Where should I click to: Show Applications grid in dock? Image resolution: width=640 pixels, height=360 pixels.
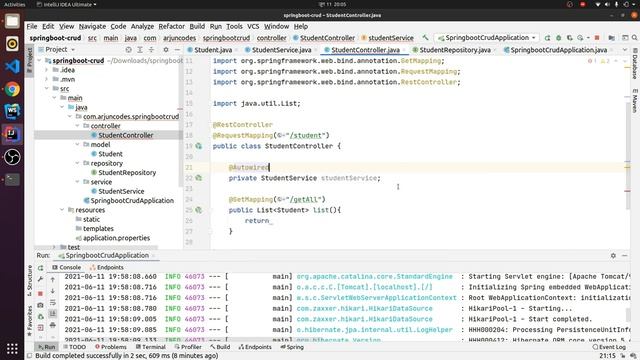[12, 348]
